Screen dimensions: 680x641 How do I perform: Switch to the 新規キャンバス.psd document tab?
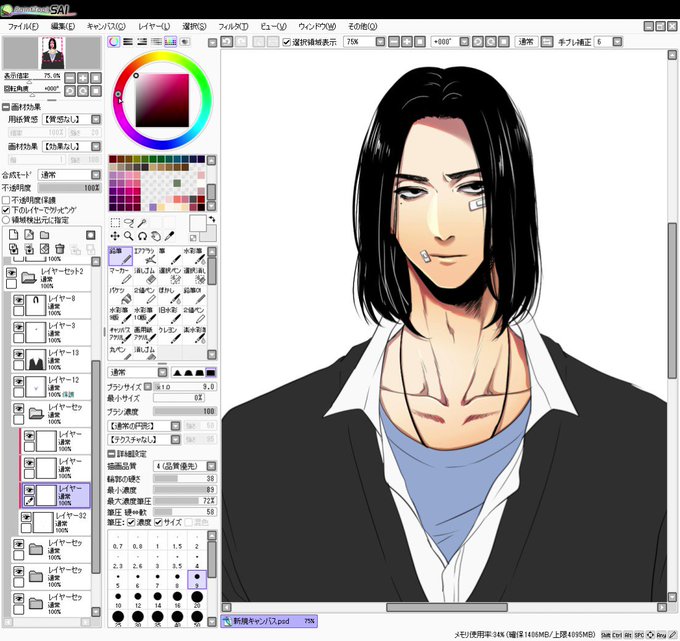(x=269, y=621)
